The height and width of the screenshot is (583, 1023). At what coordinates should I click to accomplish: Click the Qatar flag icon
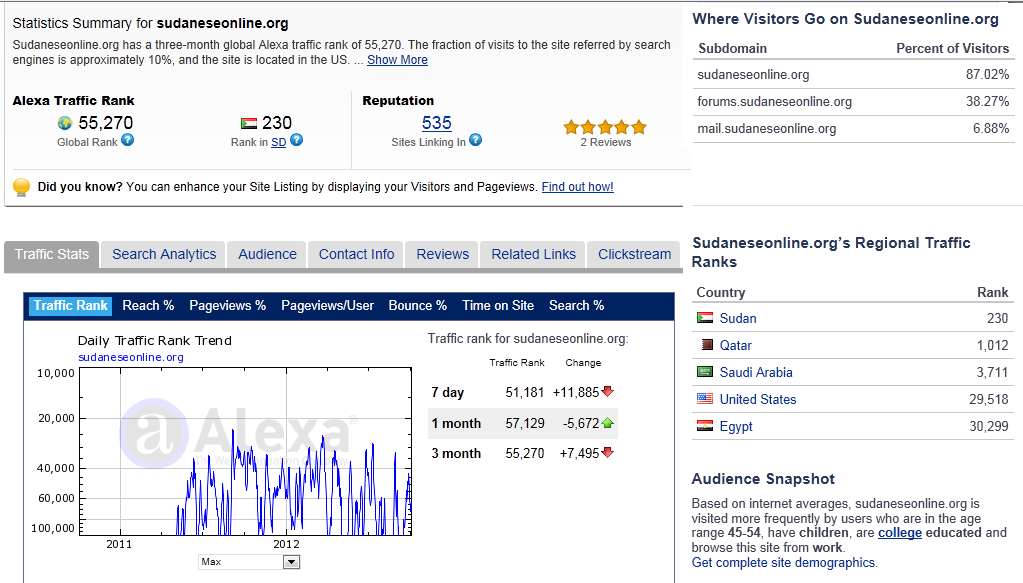pyautogui.click(x=706, y=345)
